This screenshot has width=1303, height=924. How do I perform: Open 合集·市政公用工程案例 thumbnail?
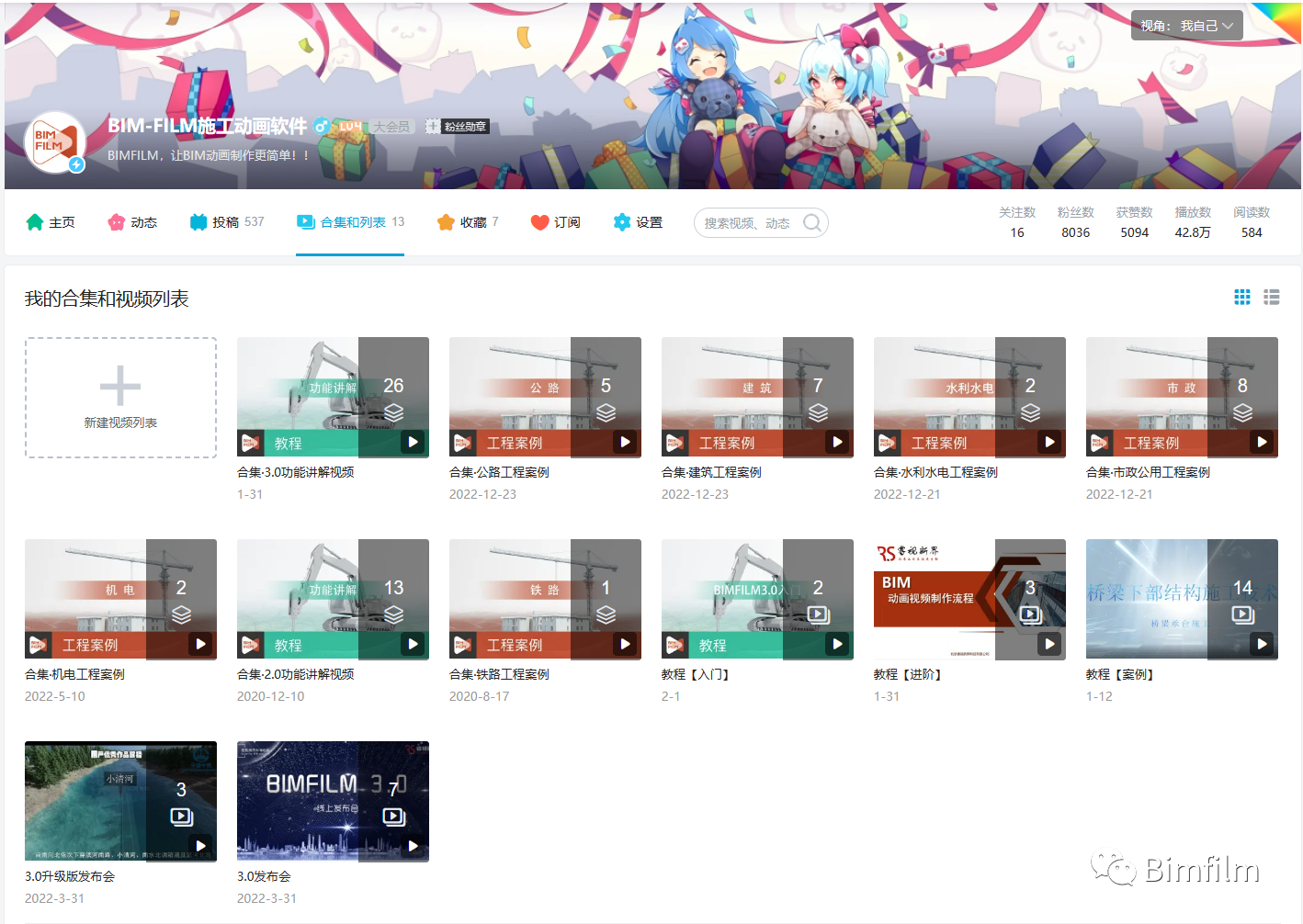point(1182,397)
